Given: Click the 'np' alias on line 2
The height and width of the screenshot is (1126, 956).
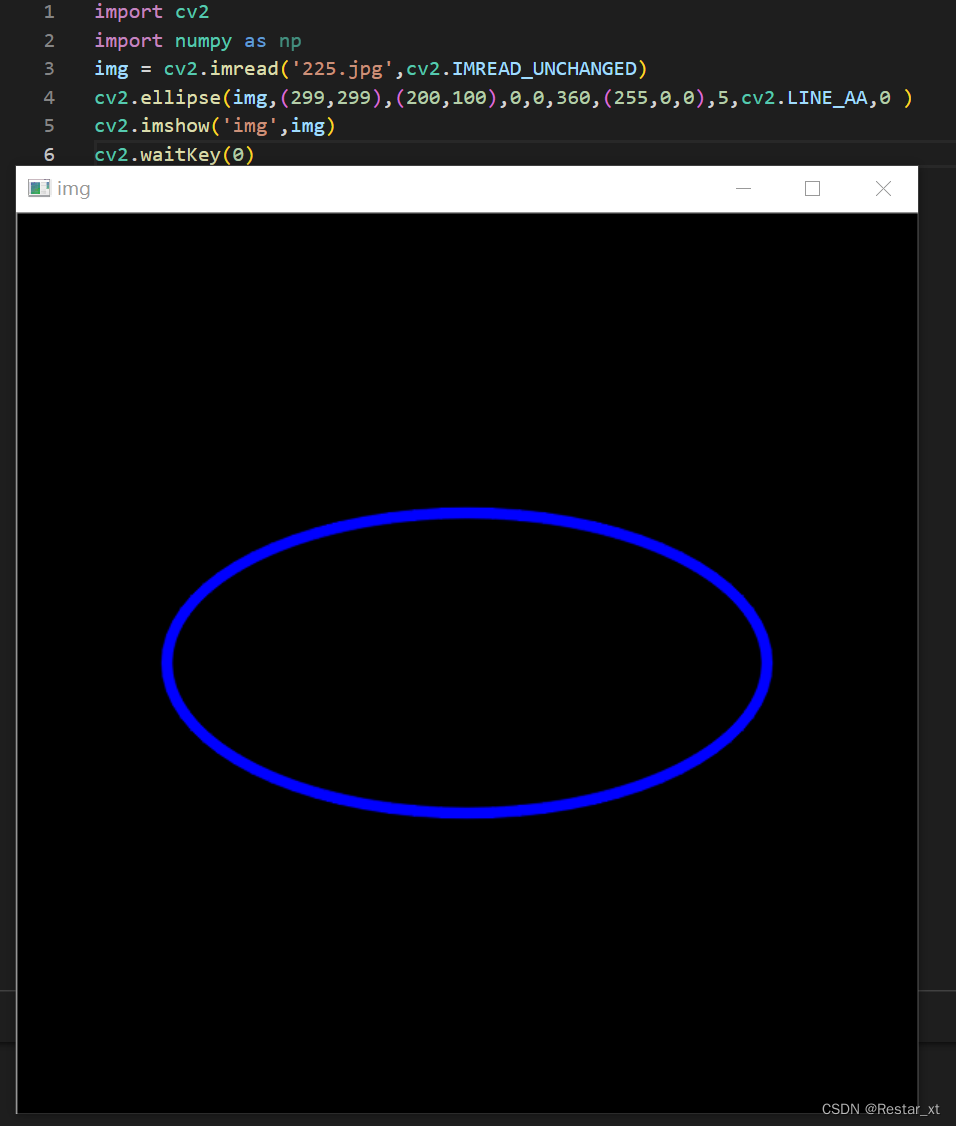Looking at the screenshot, I should pyautogui.click(x=290, y=42).
